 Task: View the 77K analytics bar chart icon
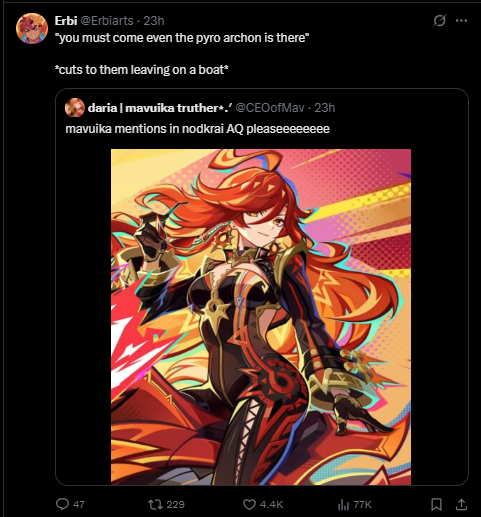343,504
